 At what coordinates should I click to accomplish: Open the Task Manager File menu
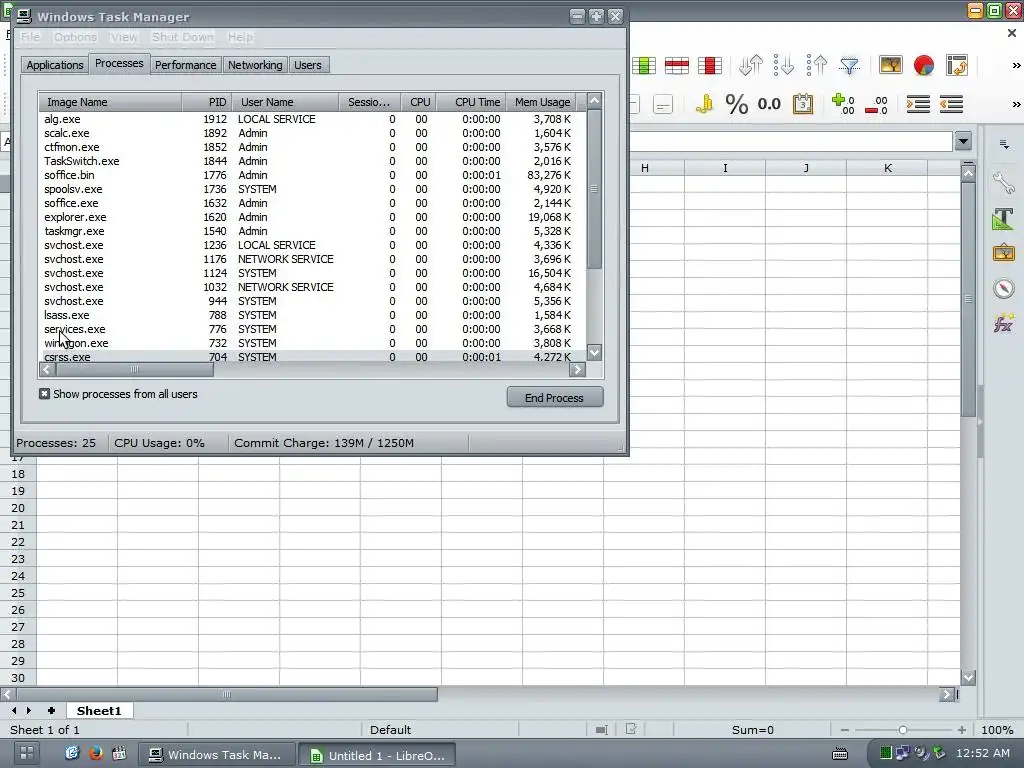(30, 37)
